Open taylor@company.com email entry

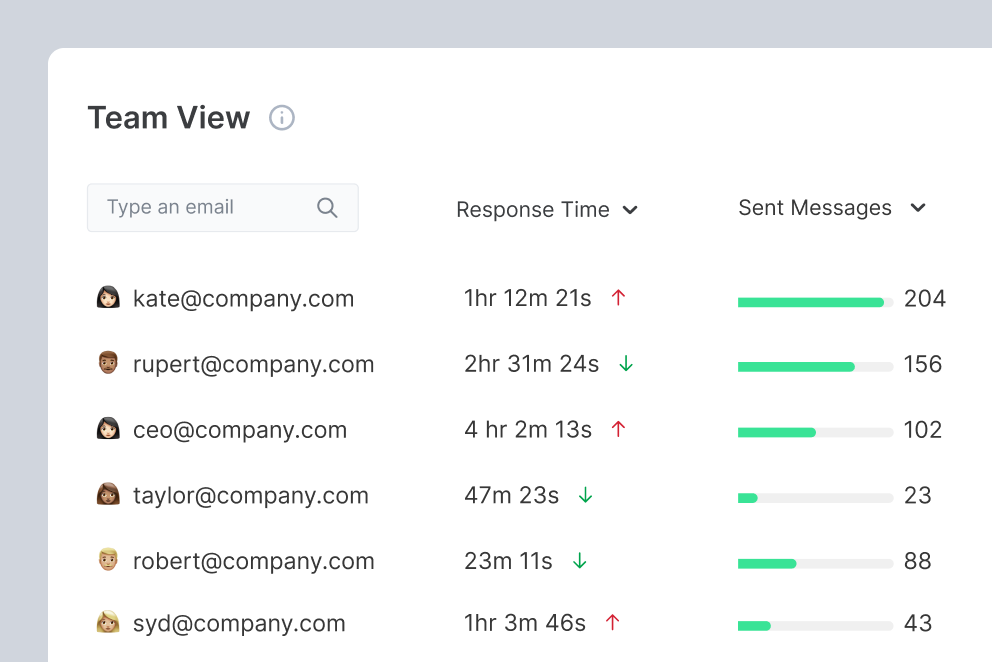250,496
